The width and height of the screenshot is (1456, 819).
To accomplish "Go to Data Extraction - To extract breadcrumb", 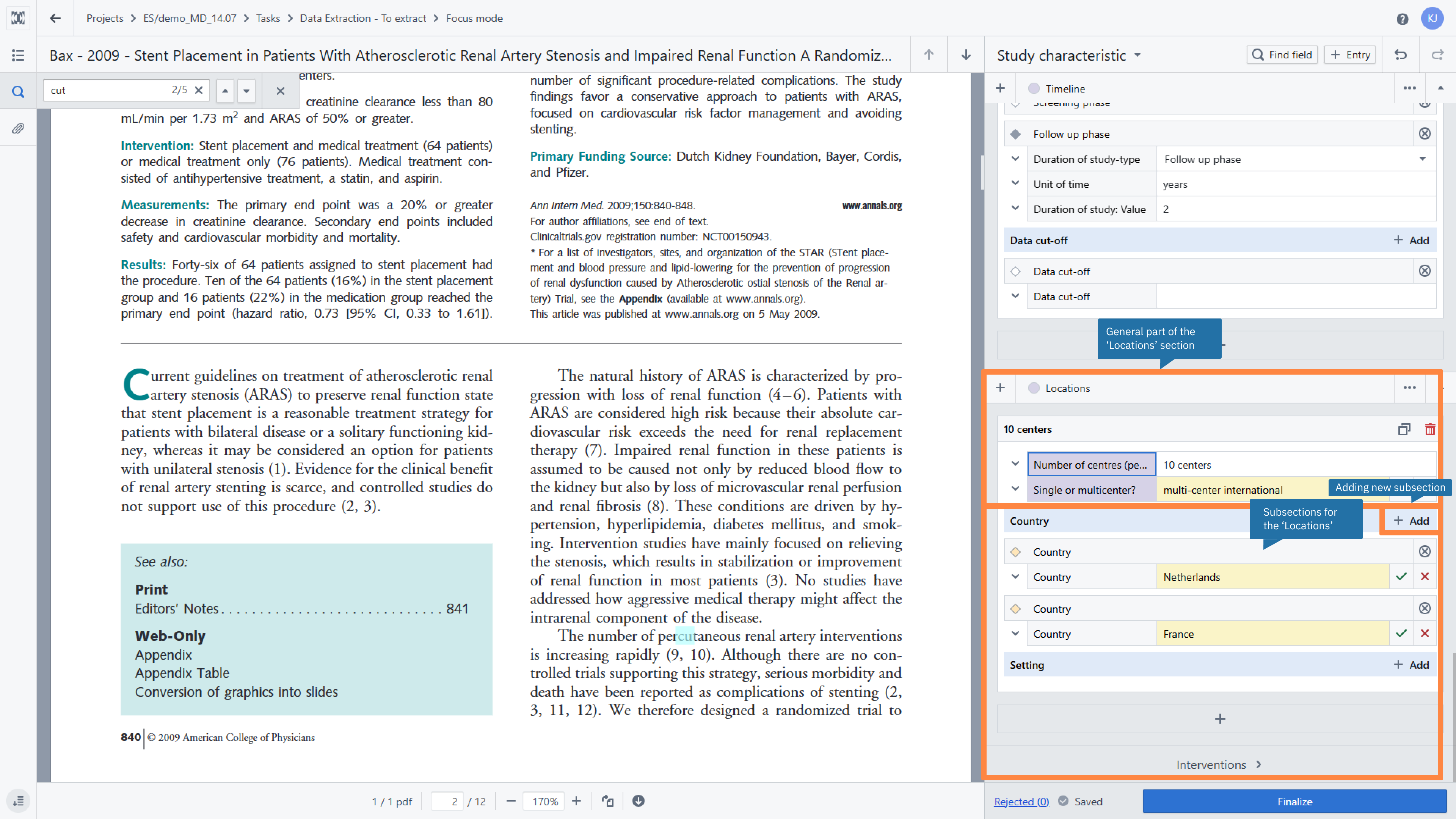I will pos(363,18).
